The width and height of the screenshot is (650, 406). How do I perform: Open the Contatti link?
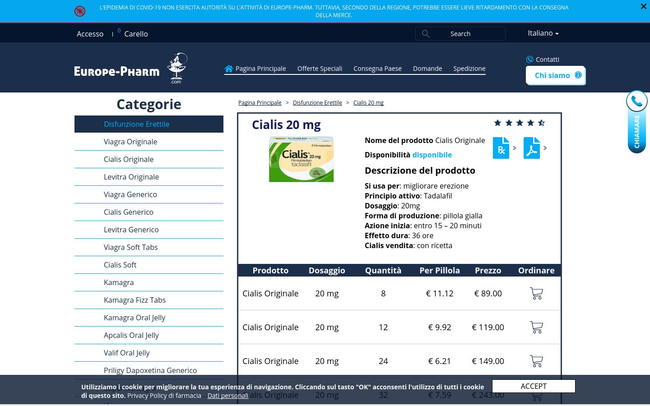(547, 59)
